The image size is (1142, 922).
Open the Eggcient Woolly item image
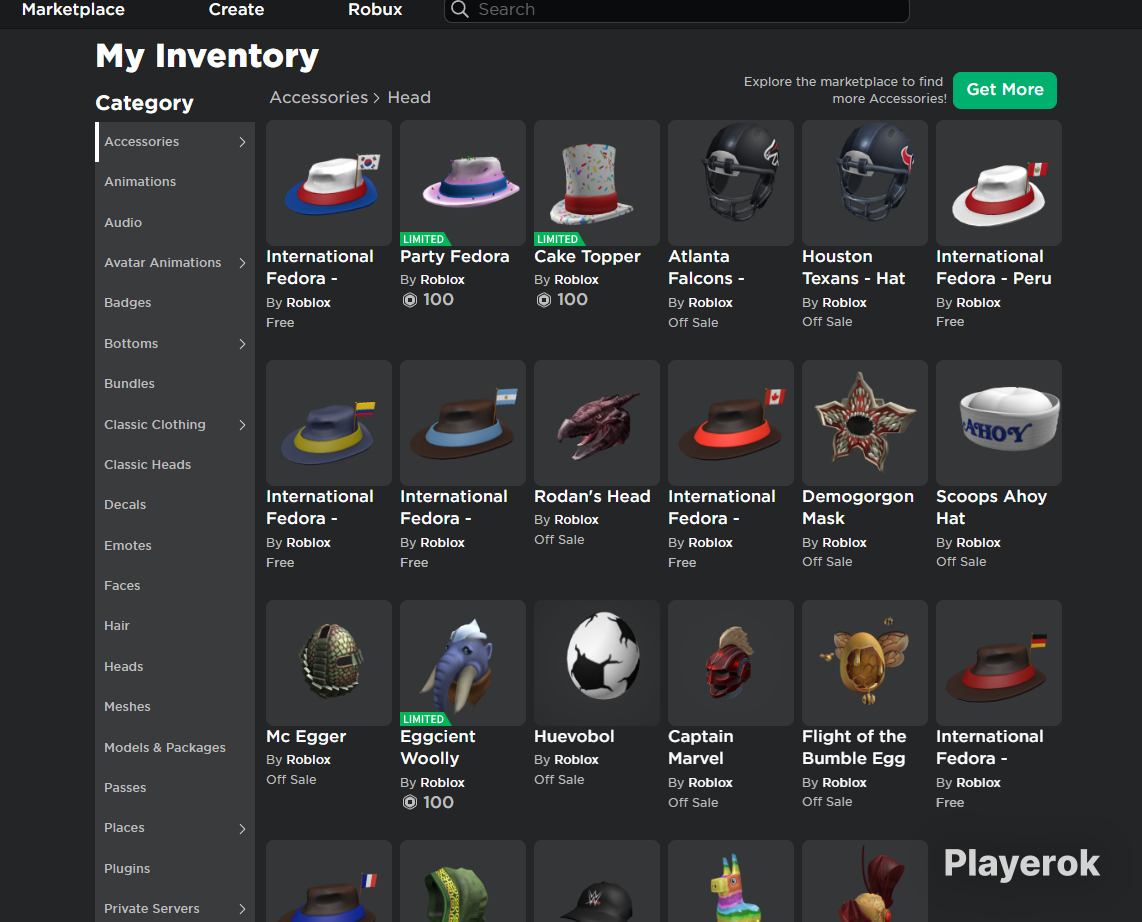coord(463,663)
